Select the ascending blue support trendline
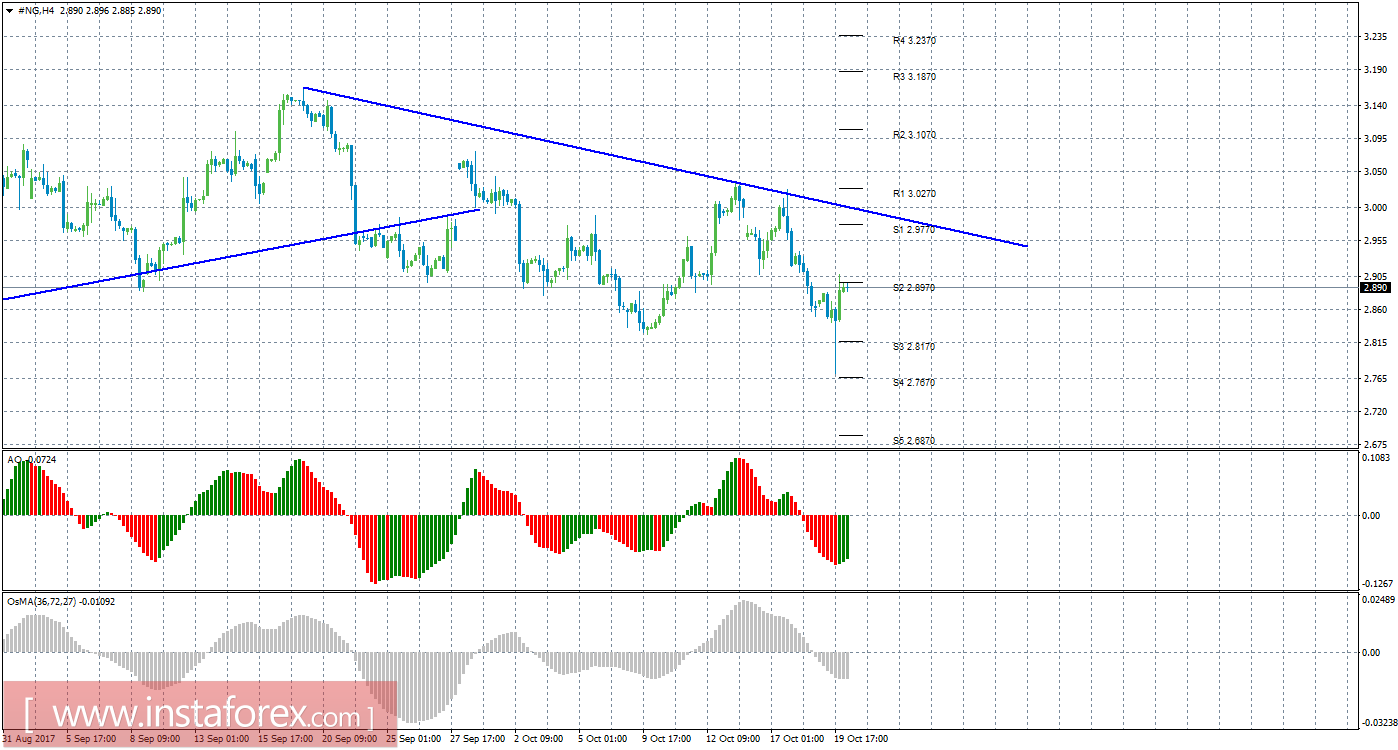 click(241, 253)
